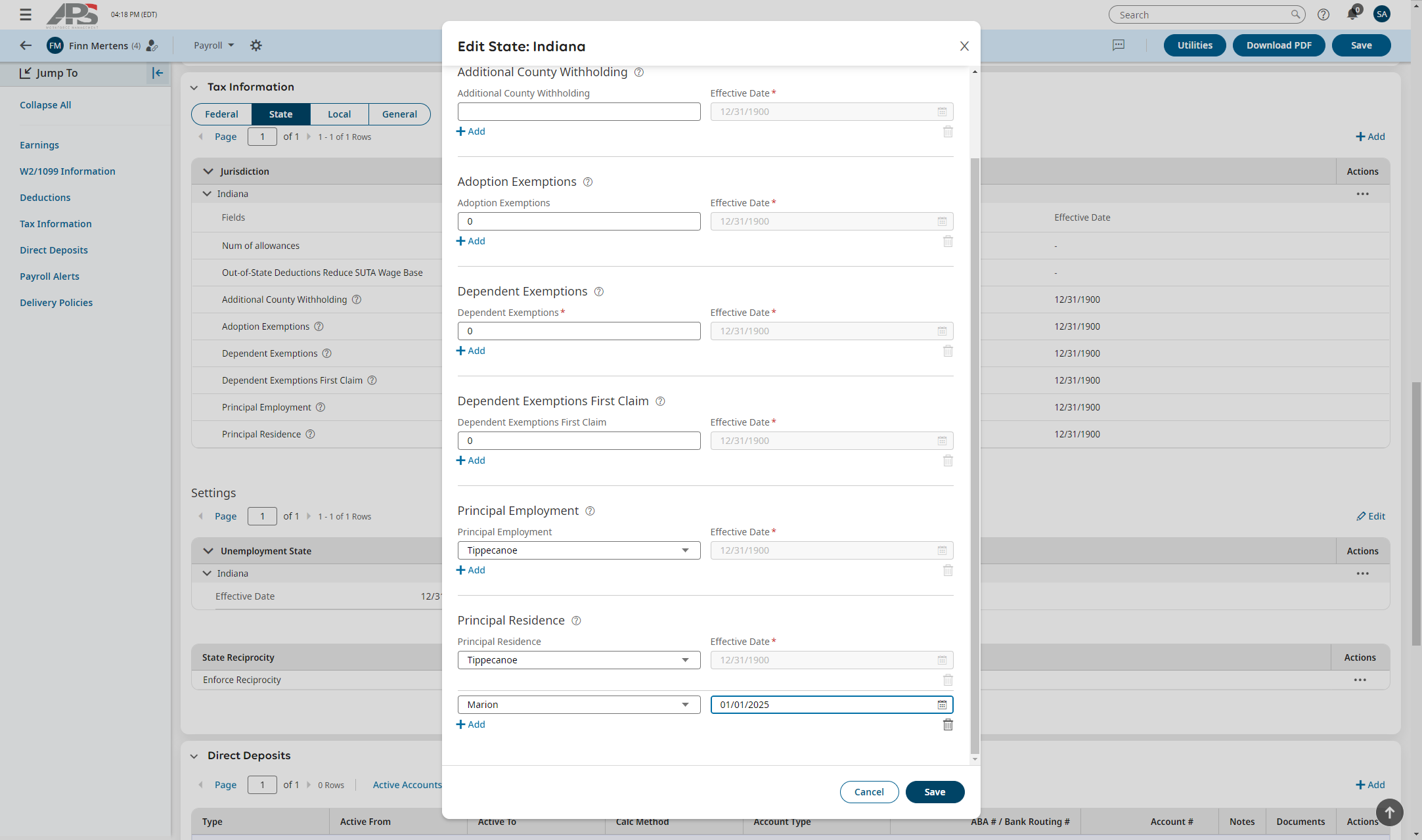Show help for Dependent Exemptions First Claim heading
The image size is (1422, 840).
pos(660,401)
